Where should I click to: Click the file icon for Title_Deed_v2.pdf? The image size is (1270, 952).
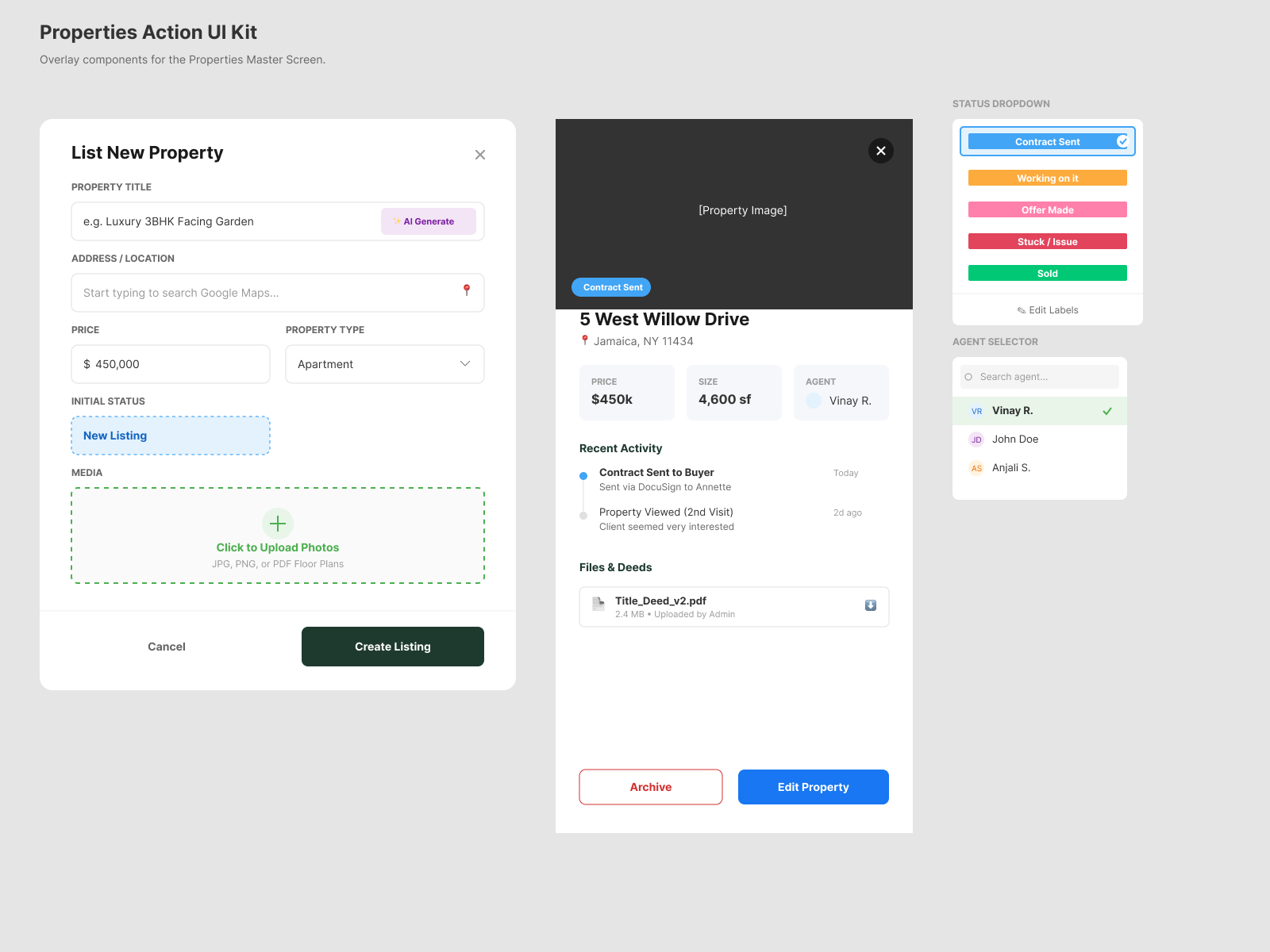(x=598, y=605)
